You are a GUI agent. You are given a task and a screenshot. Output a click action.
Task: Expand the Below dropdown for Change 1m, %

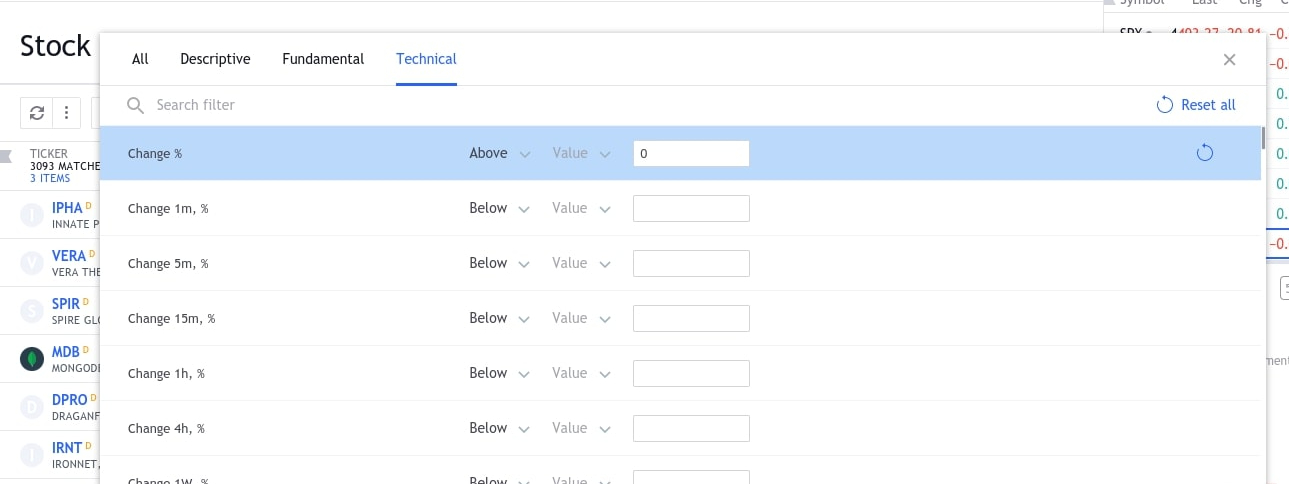(x=499, y=208)
